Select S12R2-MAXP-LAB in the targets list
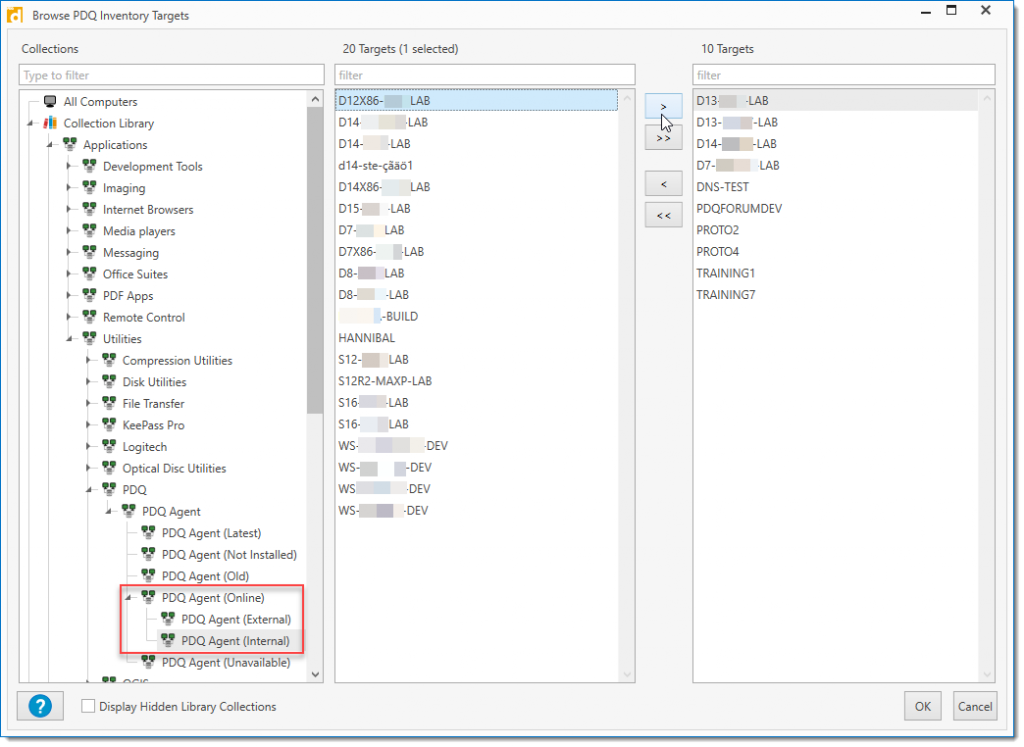 pos(385,381)
